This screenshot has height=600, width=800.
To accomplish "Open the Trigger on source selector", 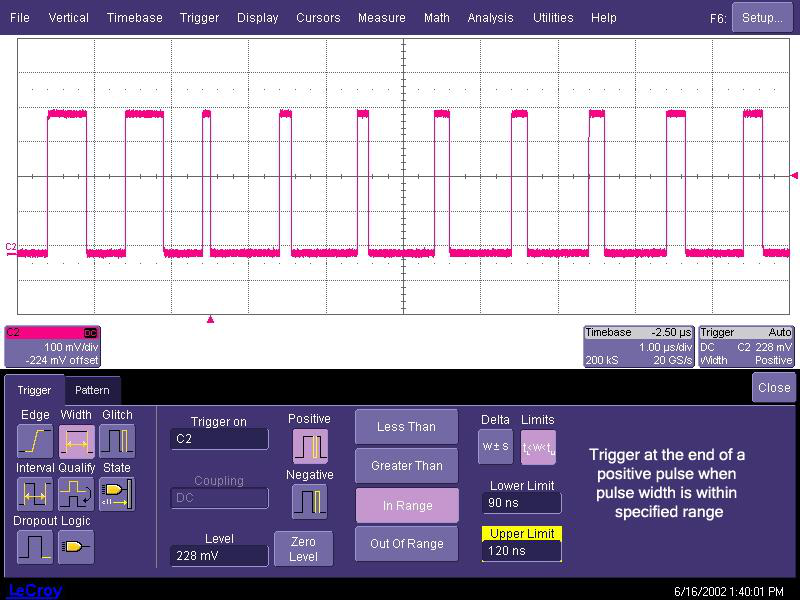I will (x=219, y=439).
